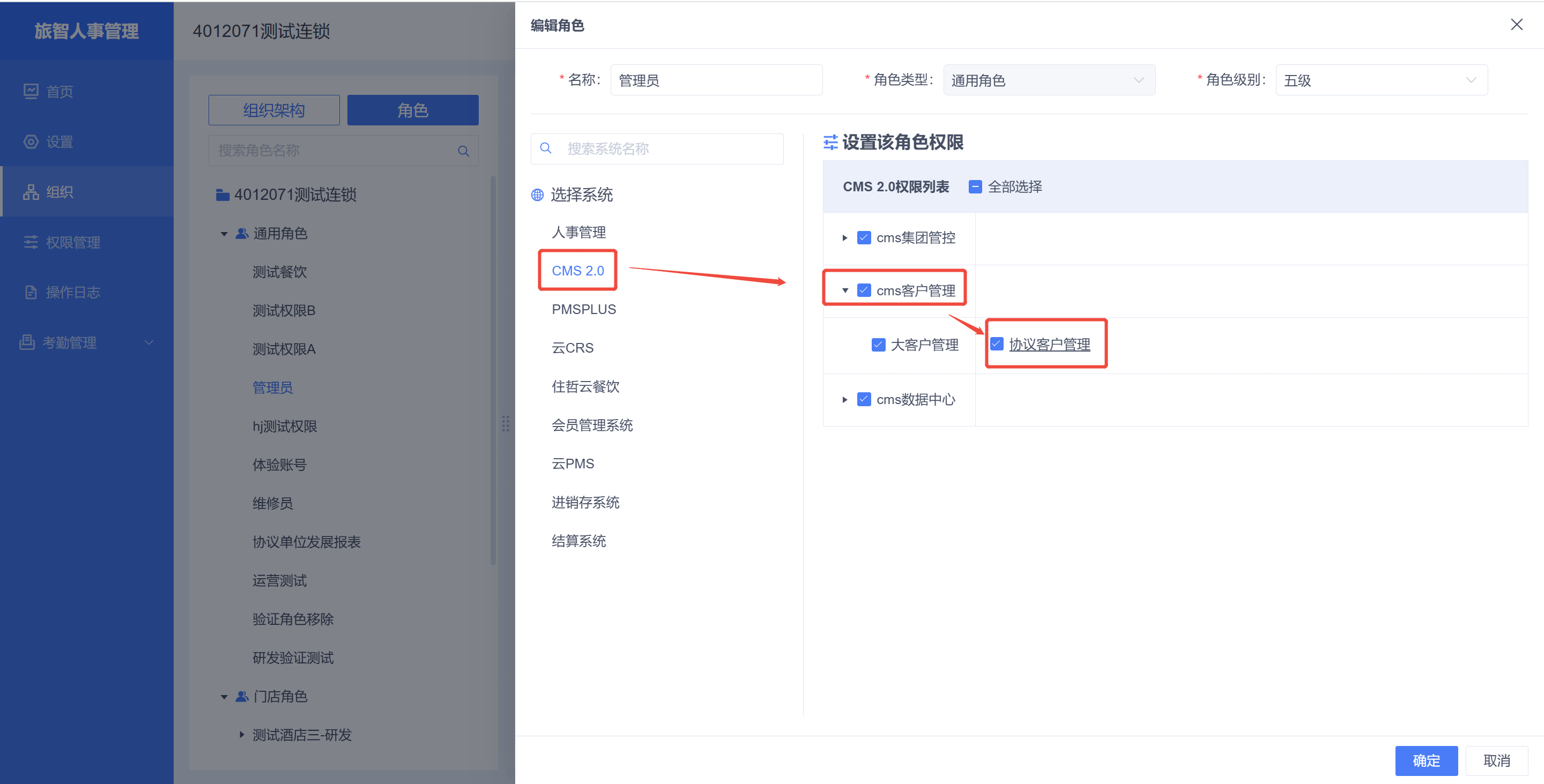Click the 协议客户管理 link text

click(x=1050, y=345)
